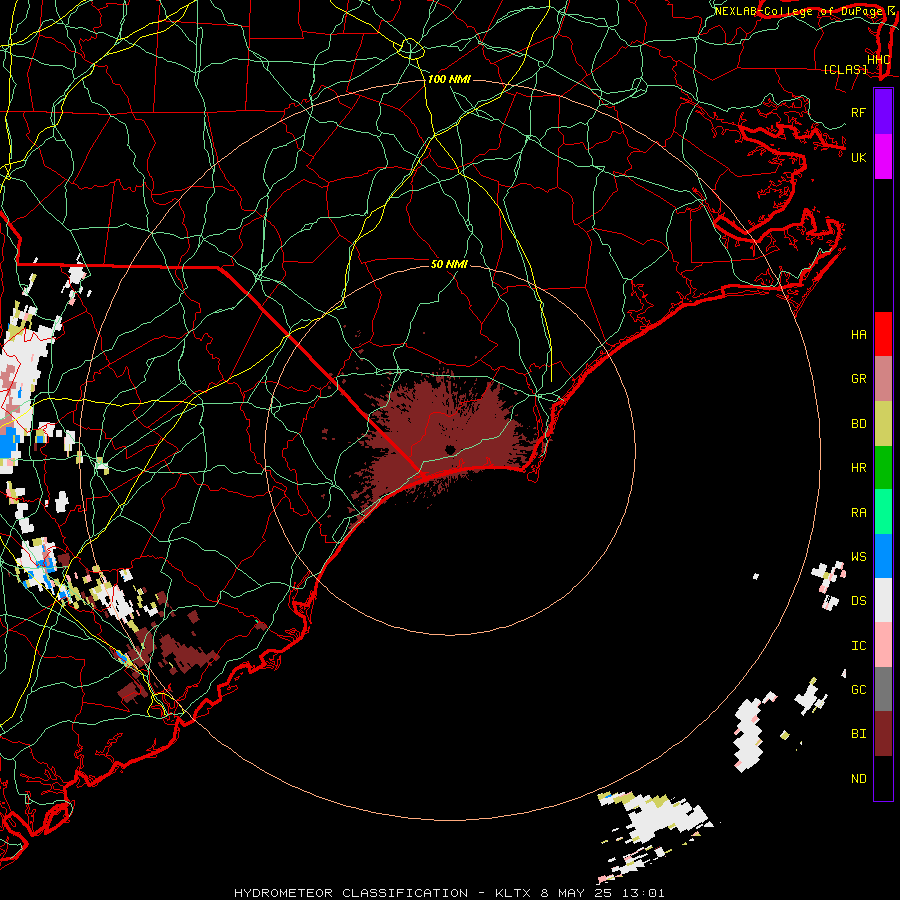Click the ND legend label
Image resolution: width=900 pixels, height=900 pixels.
coord(858,779)
